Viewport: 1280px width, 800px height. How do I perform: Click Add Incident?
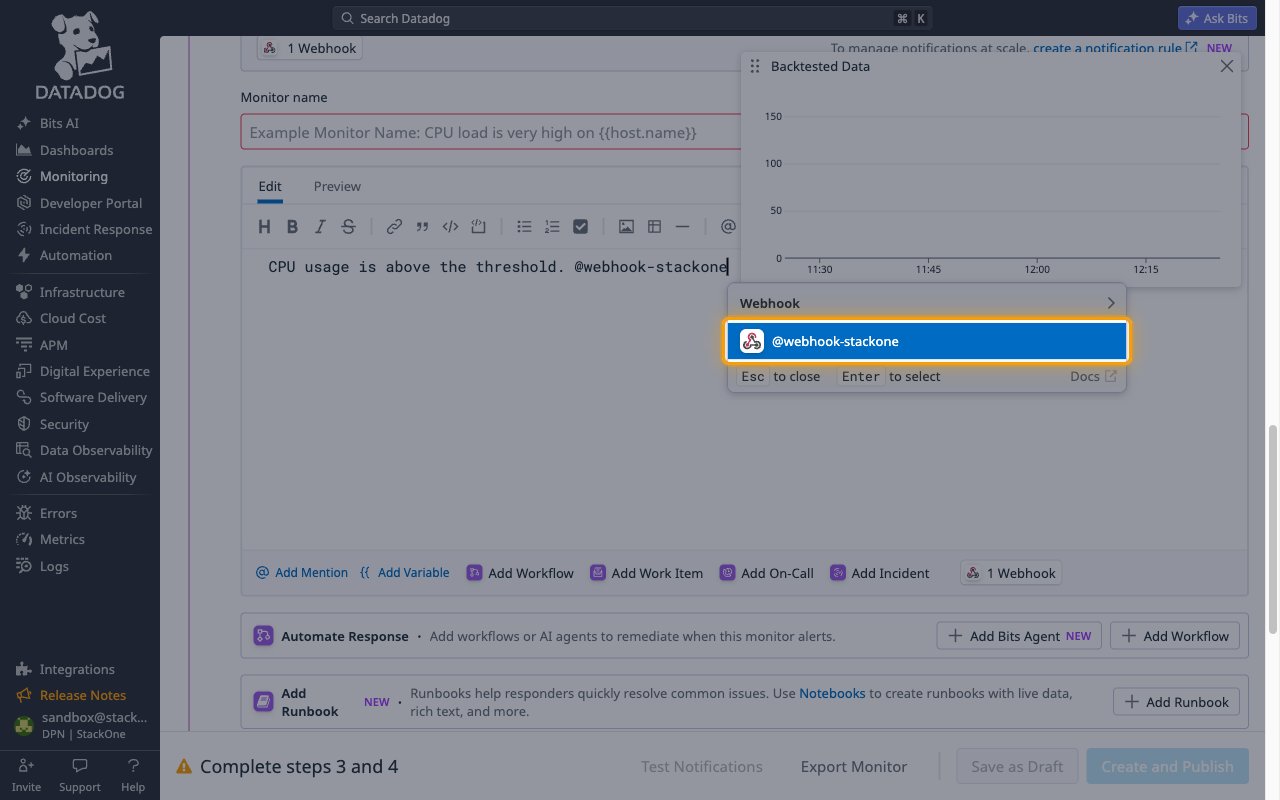click(879, 573)
